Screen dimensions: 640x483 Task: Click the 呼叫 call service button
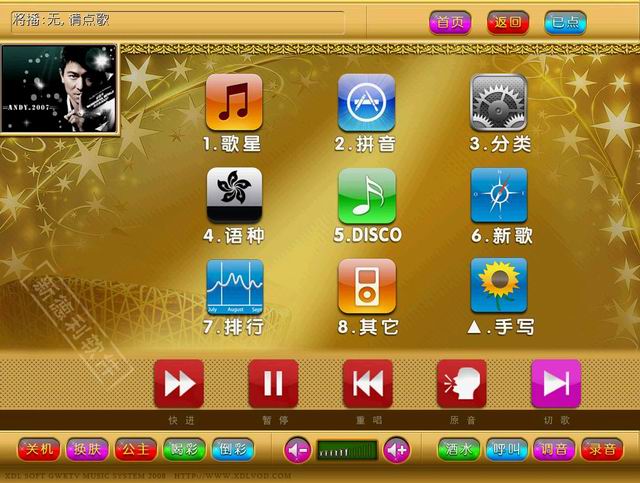506,450
